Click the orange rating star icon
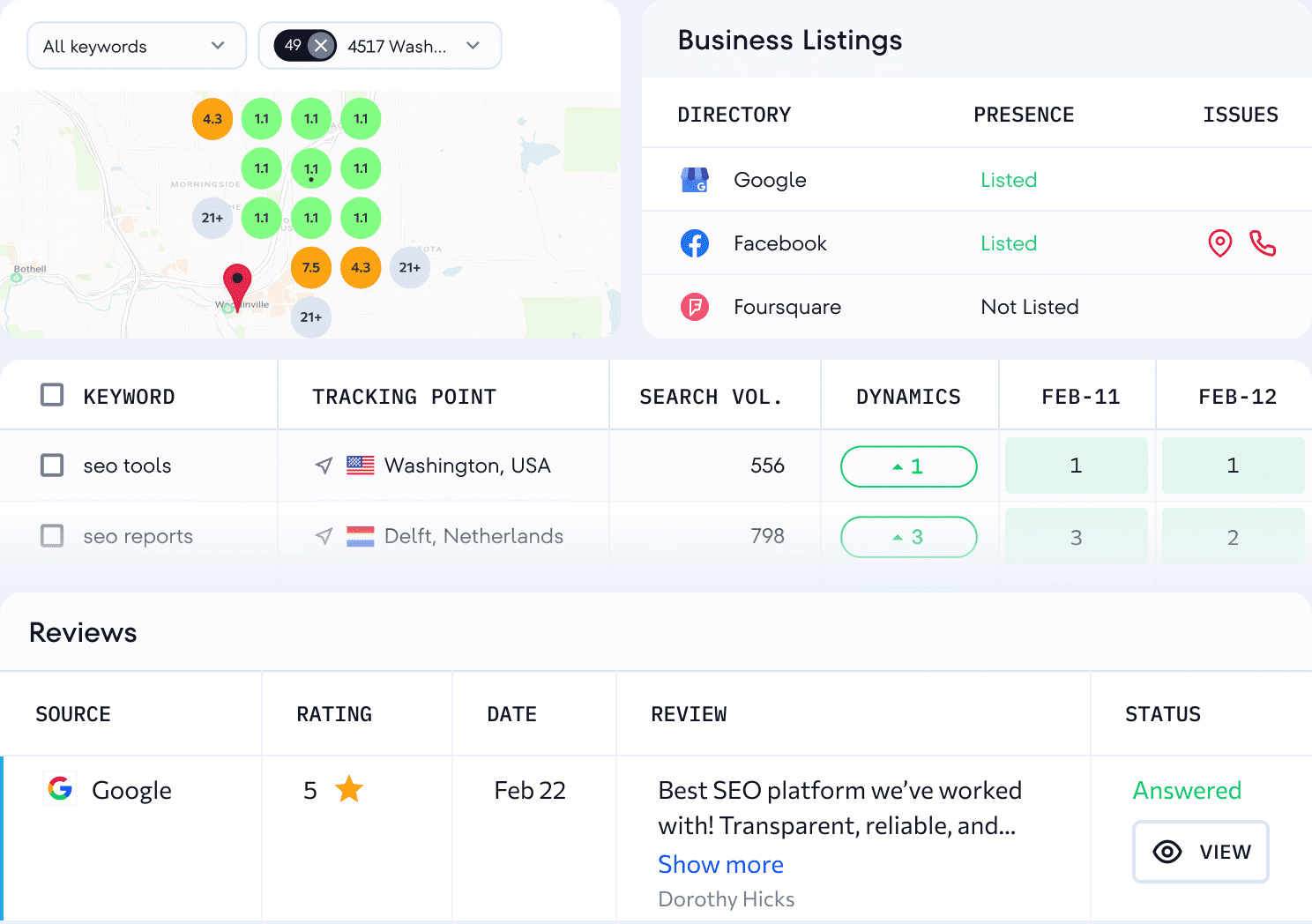Image resolution: width=1312 pixels, height=924 pixels. (x=349, y=789)
